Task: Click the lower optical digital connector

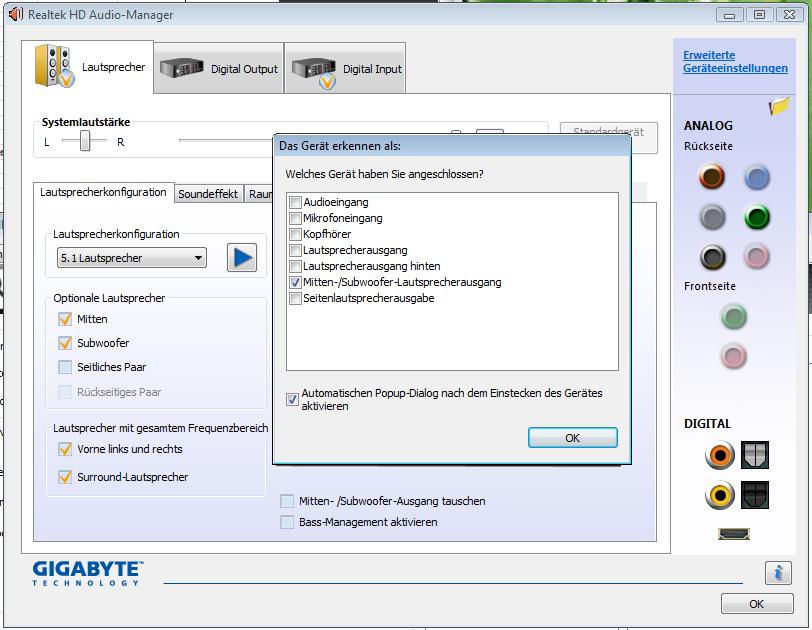Action: point(755,495)
